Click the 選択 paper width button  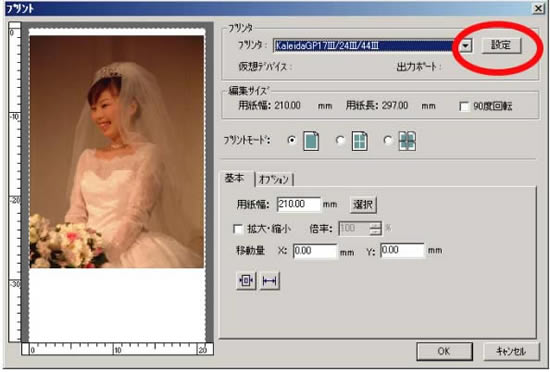(363, 204)
